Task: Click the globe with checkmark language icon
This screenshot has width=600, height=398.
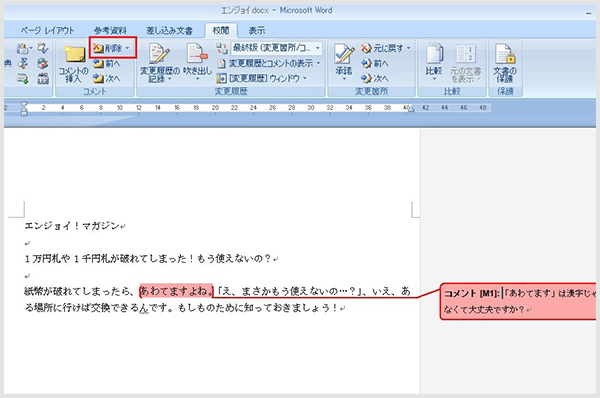Action: [x=43, y=63]
